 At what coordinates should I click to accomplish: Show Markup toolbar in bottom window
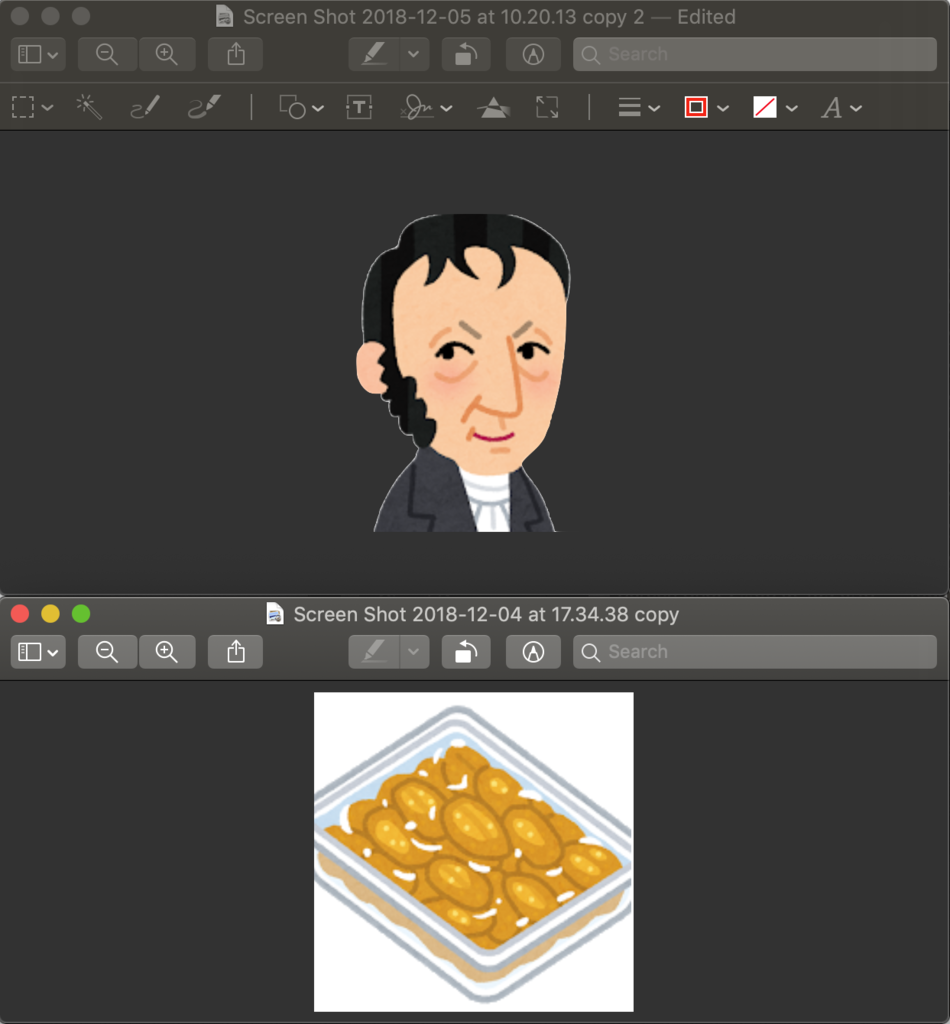(533, 652)
